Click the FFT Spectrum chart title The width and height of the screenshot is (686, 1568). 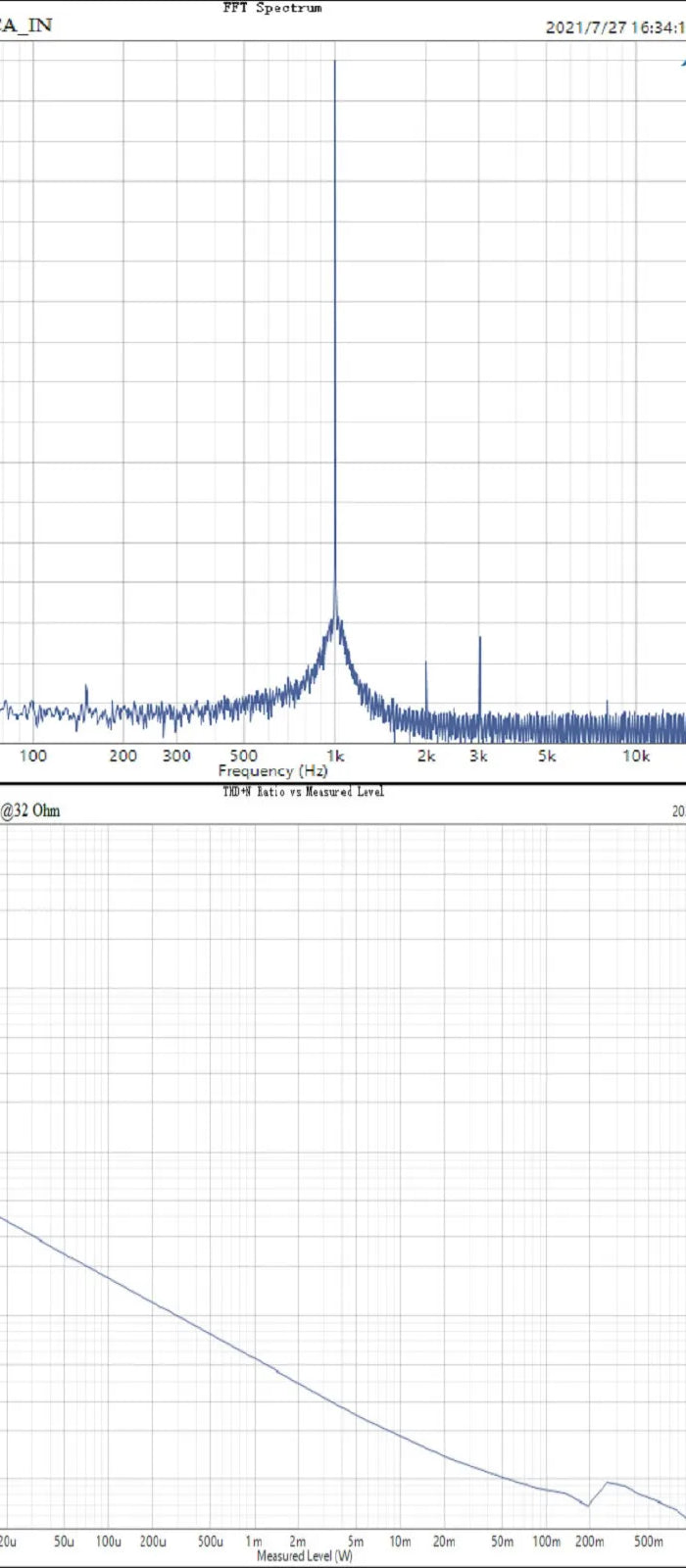pos(272,8)
